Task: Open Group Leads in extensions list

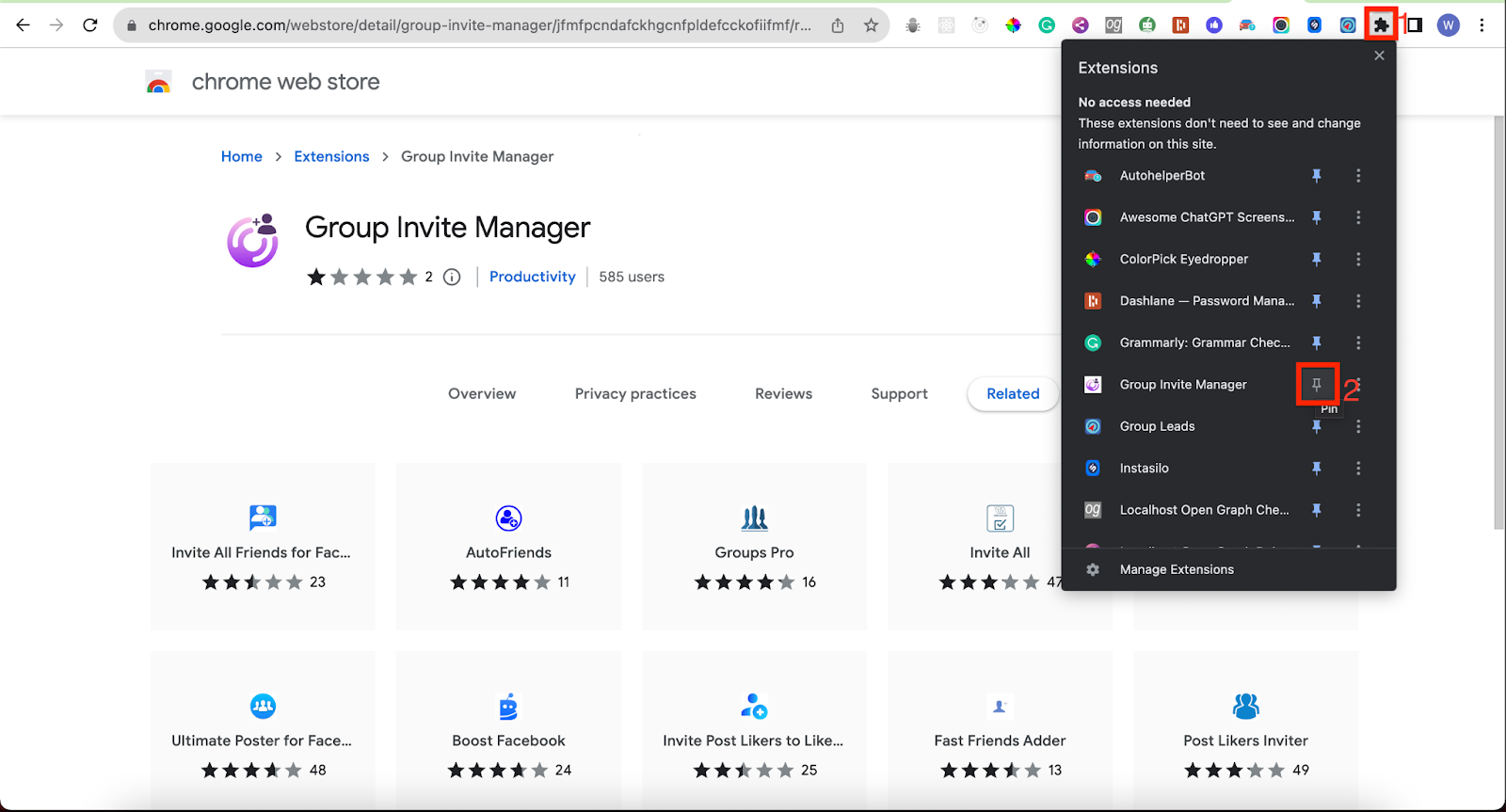Action: pyautogui.click(x=1157, y=426)
